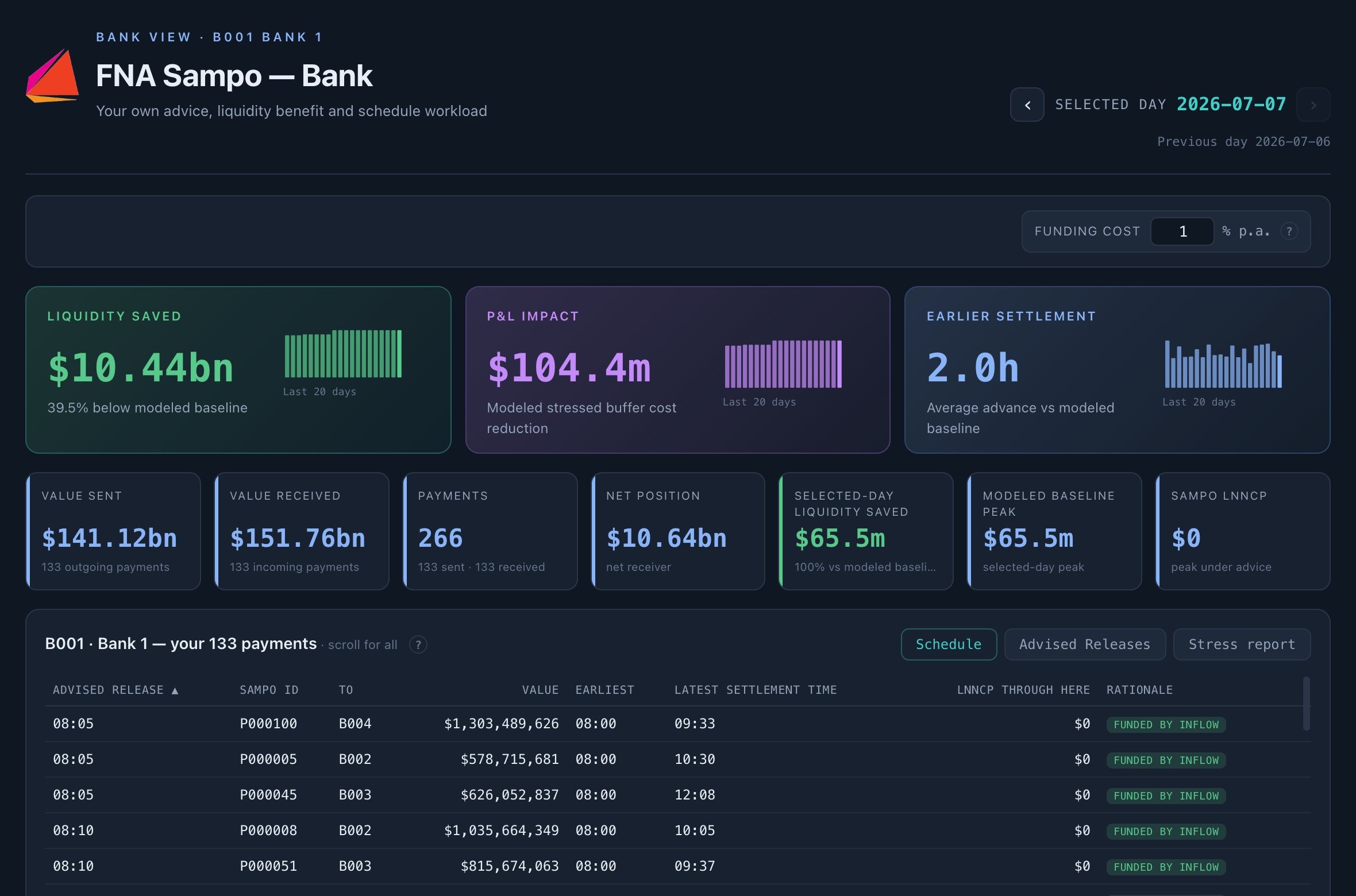Screen dimensions: 1356x896
Task: Switch to the Schedule tab
Action: click(949, 644)
